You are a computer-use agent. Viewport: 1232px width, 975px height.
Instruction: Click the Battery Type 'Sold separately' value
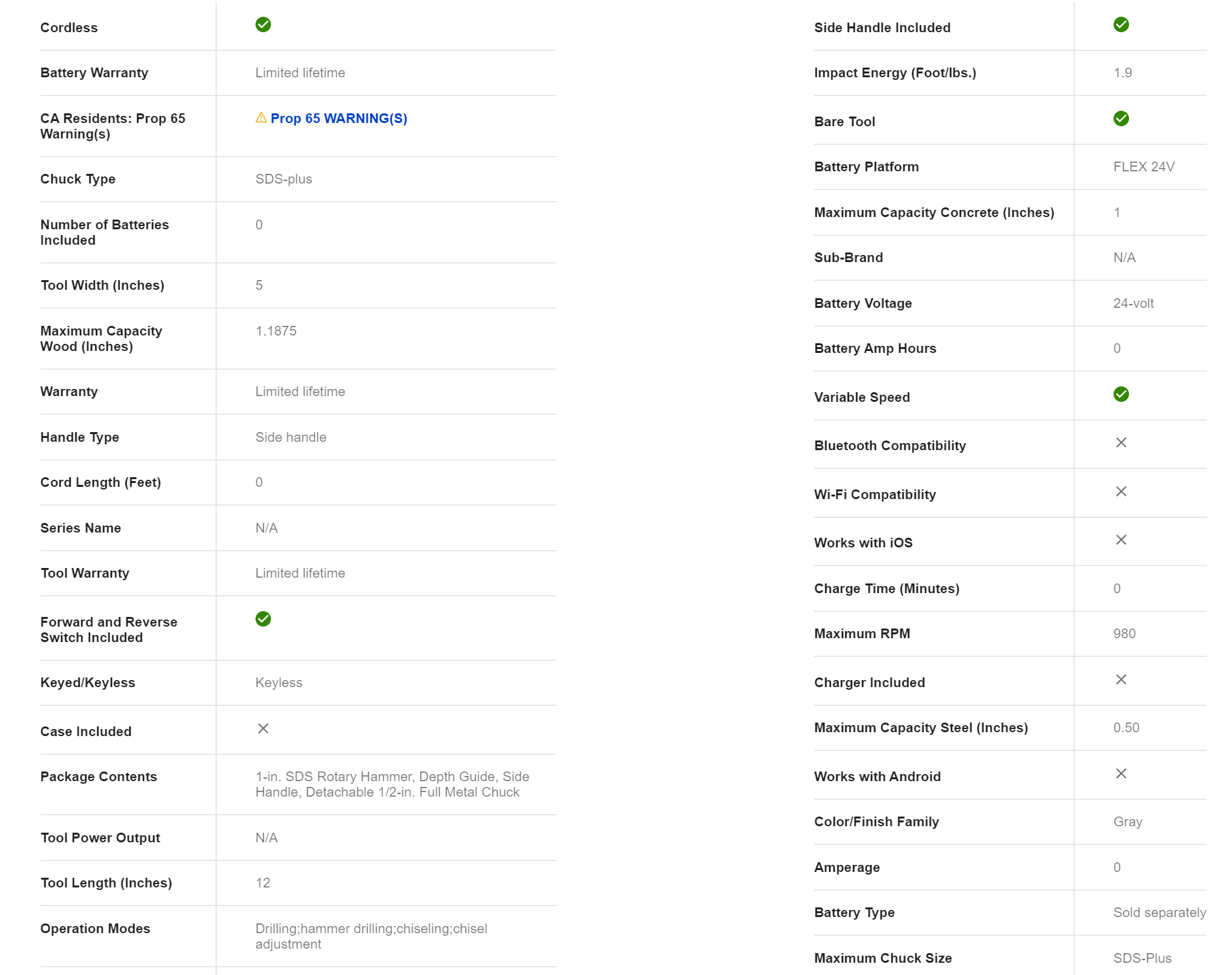[1159, 913]
